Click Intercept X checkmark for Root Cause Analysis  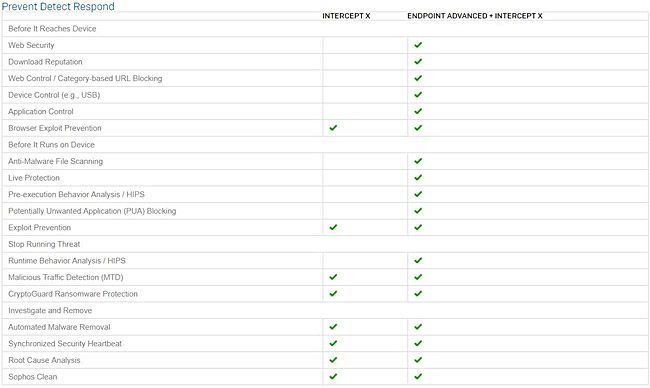point(333,360)
